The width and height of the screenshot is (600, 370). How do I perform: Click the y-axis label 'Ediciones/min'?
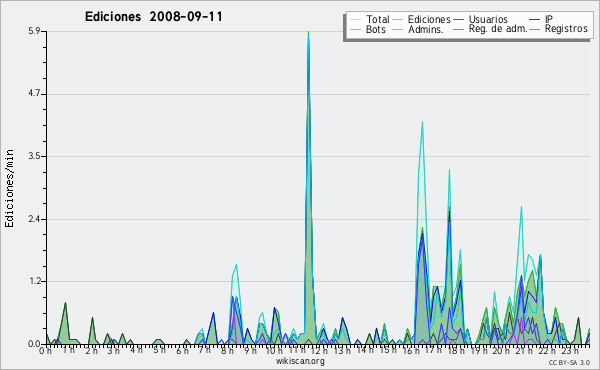[x=9, y=188]
